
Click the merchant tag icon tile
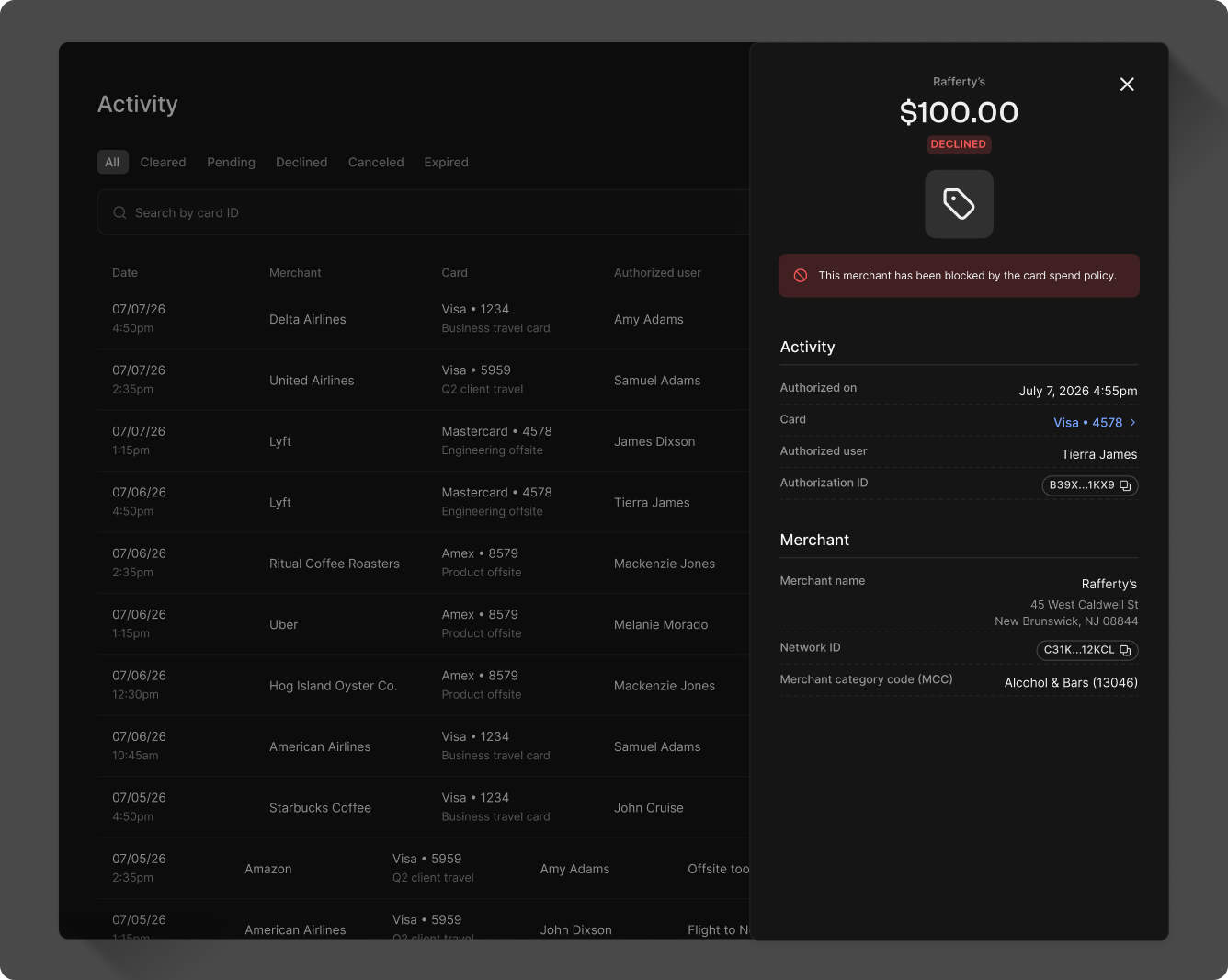(x=959, y=204)
